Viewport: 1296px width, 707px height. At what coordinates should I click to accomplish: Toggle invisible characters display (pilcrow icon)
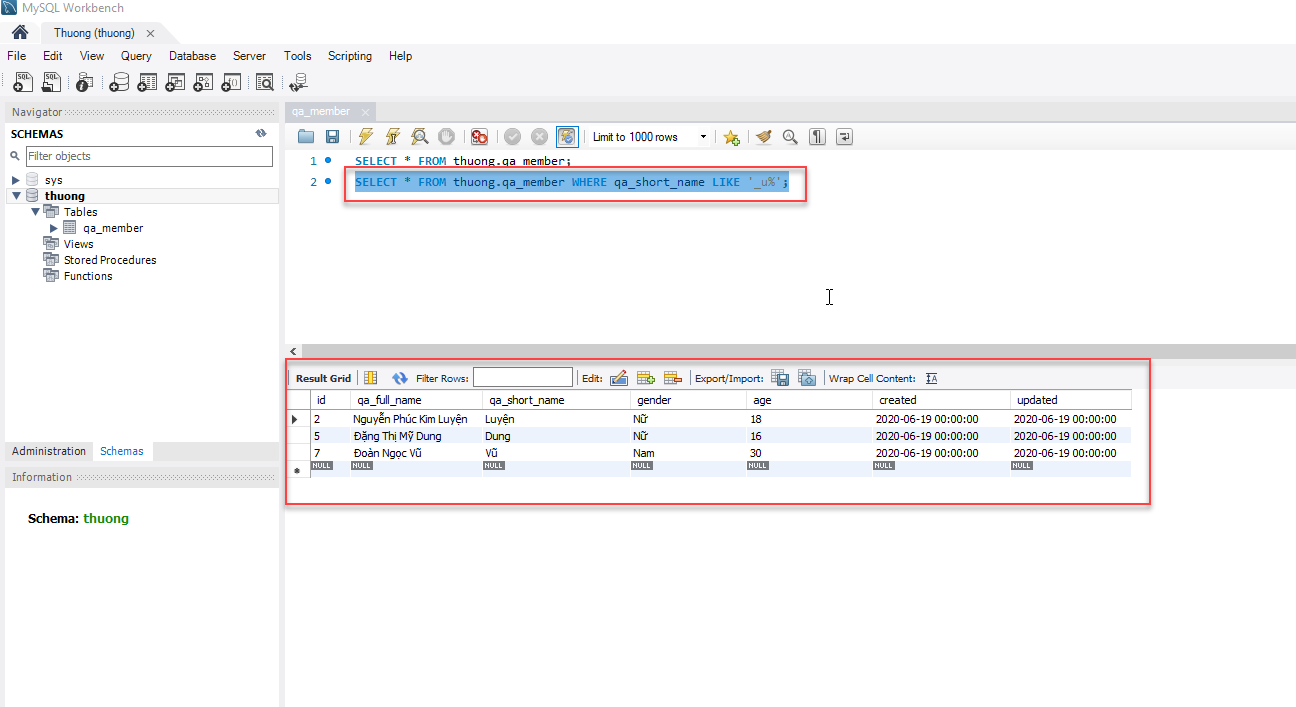coord(817,137)
